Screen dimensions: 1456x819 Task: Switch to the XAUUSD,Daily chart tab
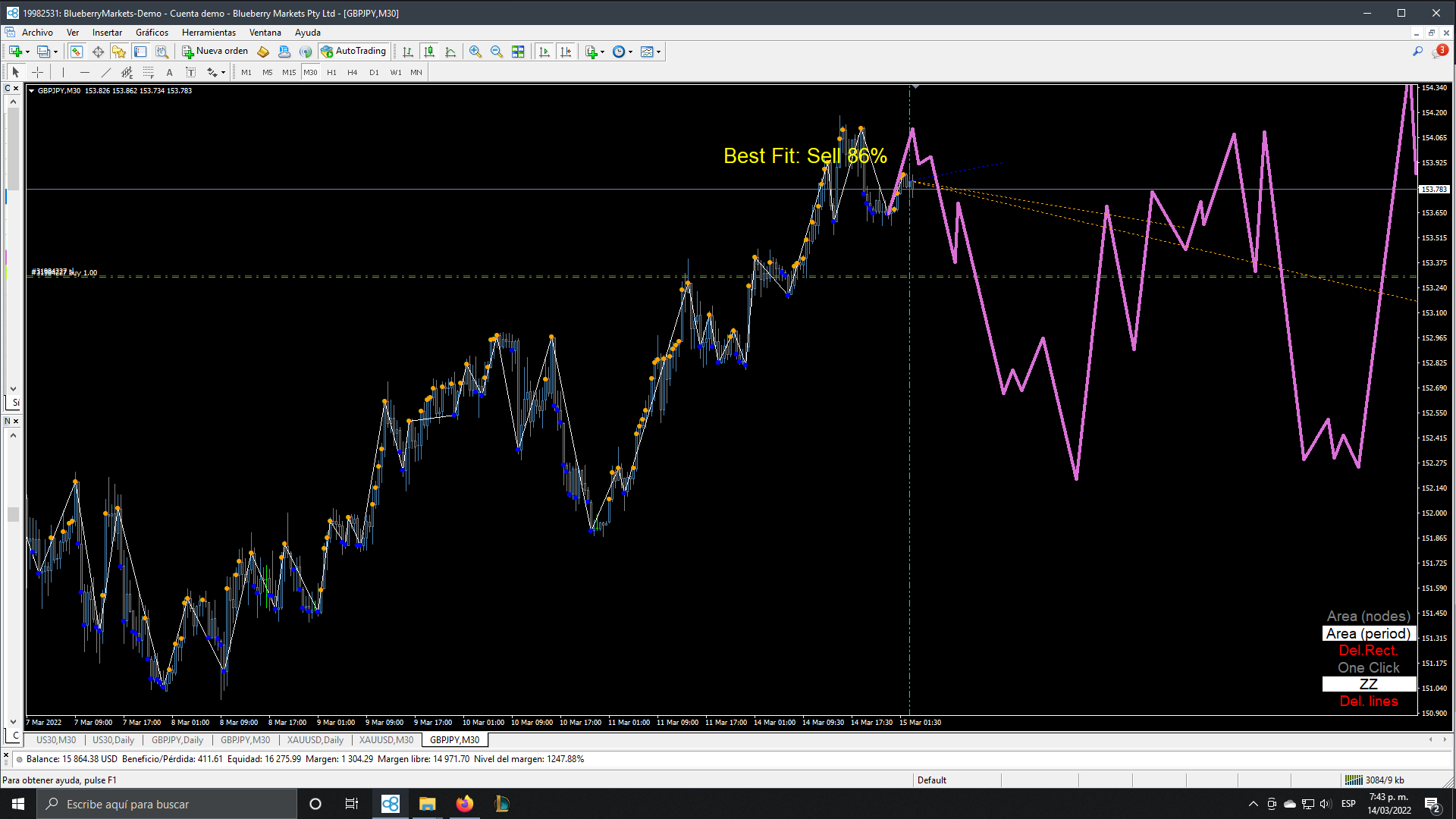(x=315, y=740)
